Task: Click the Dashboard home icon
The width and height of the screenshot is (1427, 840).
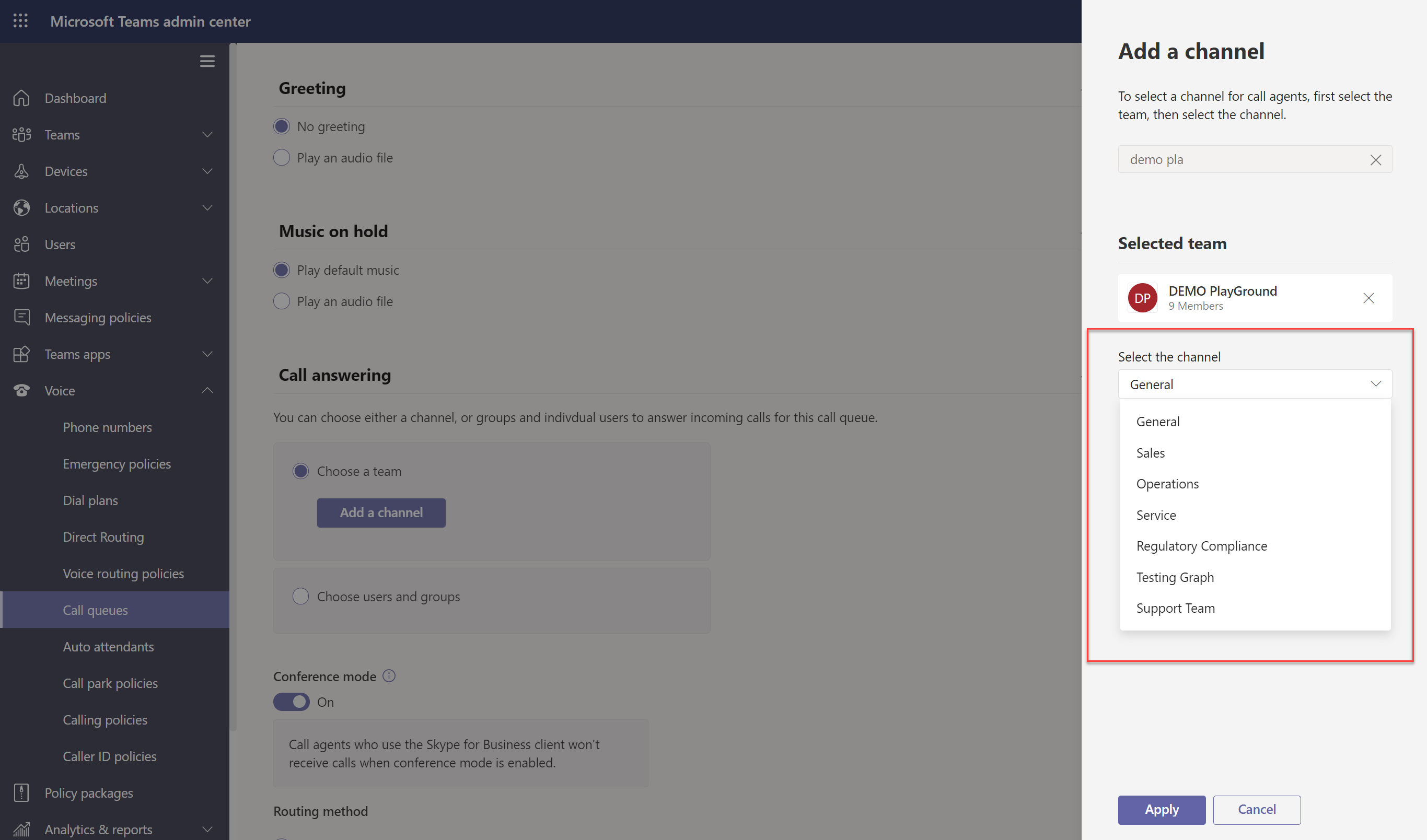Action: click(x=21, y=98)
